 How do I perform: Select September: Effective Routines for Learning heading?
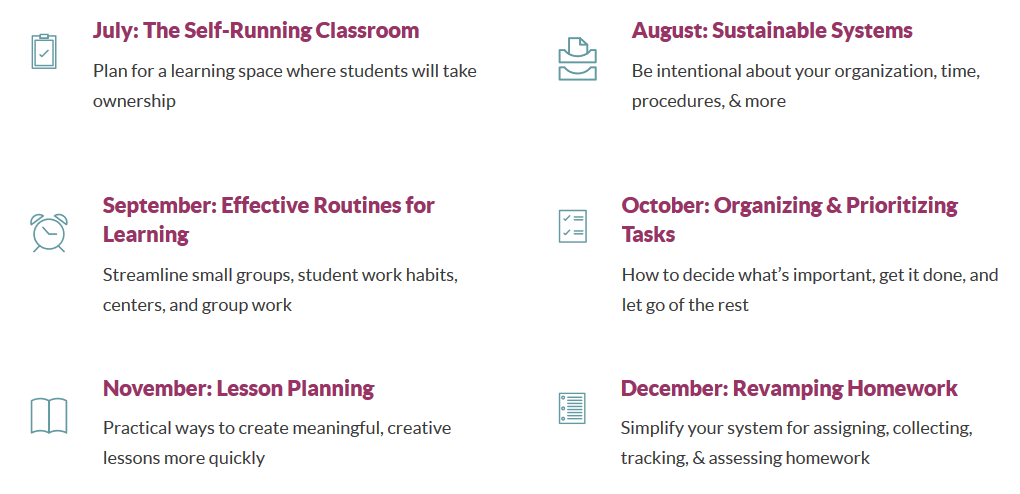[269, 219]
